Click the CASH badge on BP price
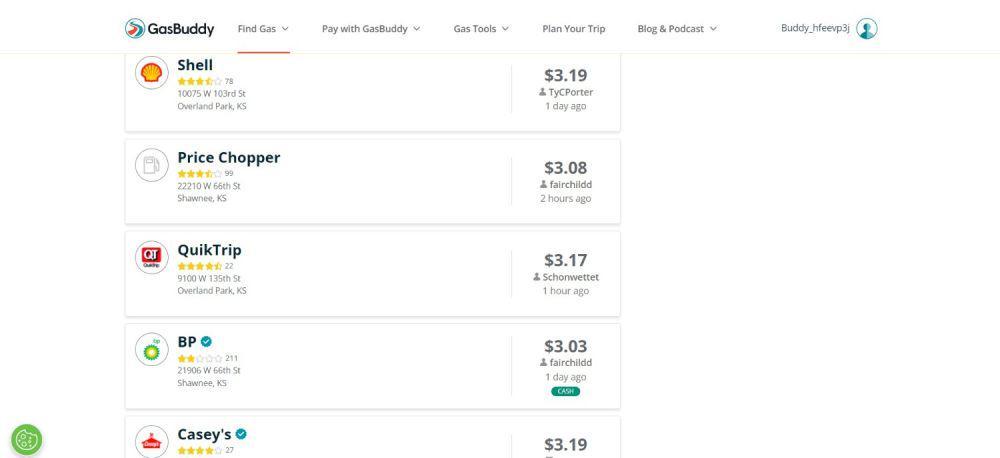Screen dimensions: 1000x458 click(x=566, y=392)
